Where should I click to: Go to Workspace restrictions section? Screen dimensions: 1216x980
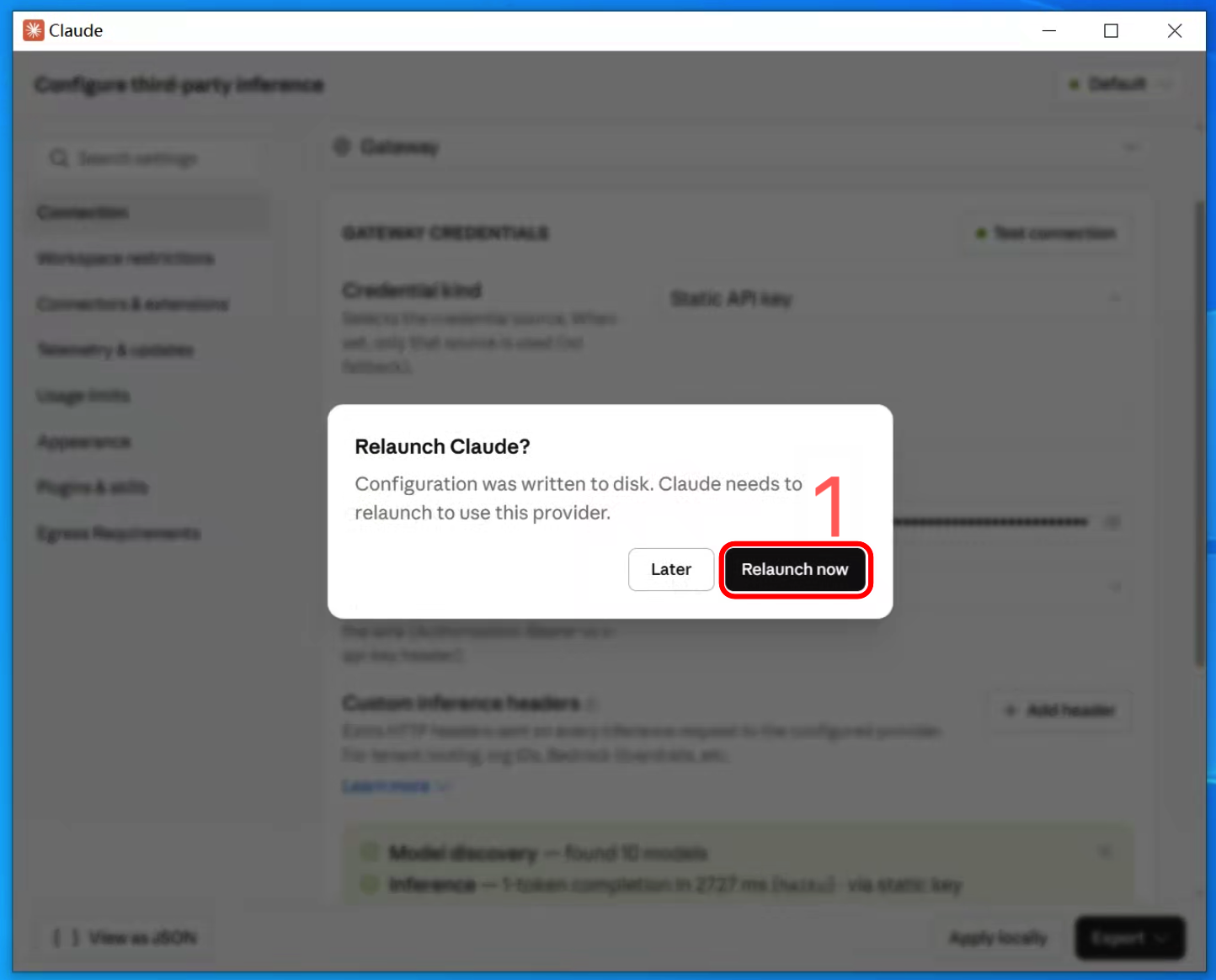125,258
